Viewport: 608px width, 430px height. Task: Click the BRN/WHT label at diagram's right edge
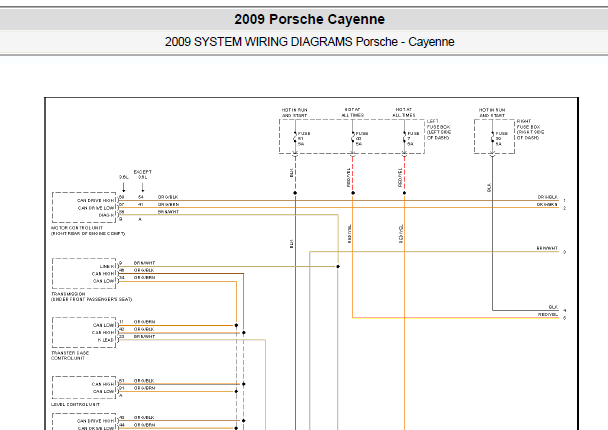point(547,248)
